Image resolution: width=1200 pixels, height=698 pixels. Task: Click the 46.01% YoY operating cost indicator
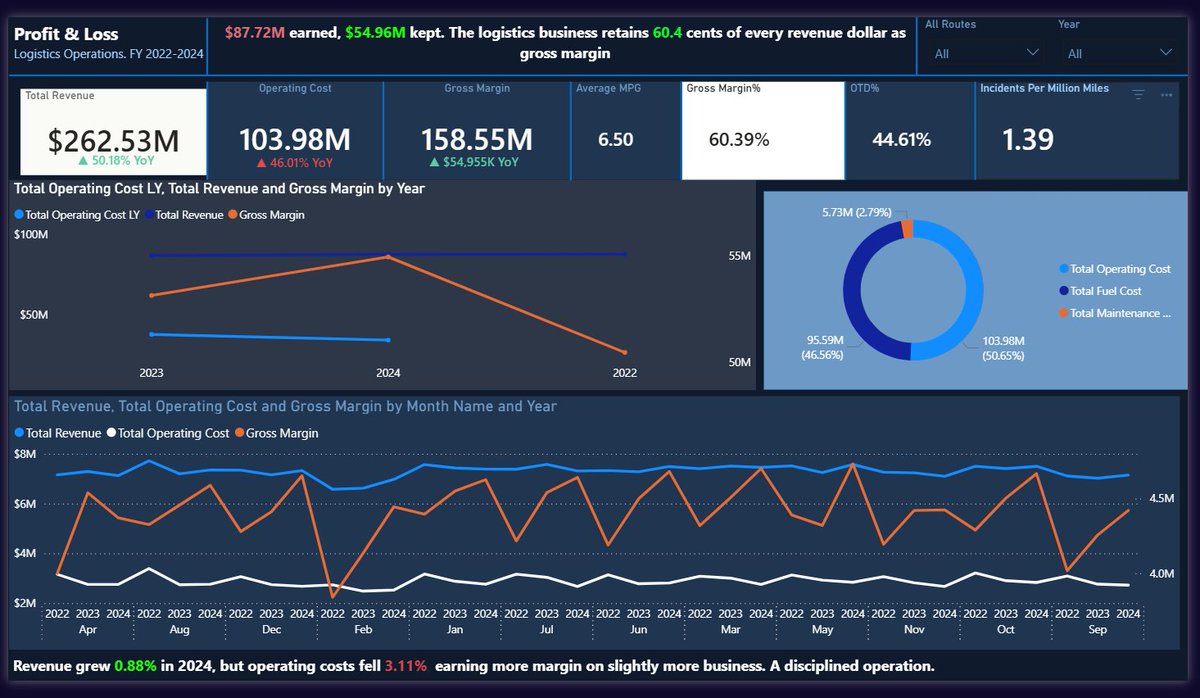[295, 161]
